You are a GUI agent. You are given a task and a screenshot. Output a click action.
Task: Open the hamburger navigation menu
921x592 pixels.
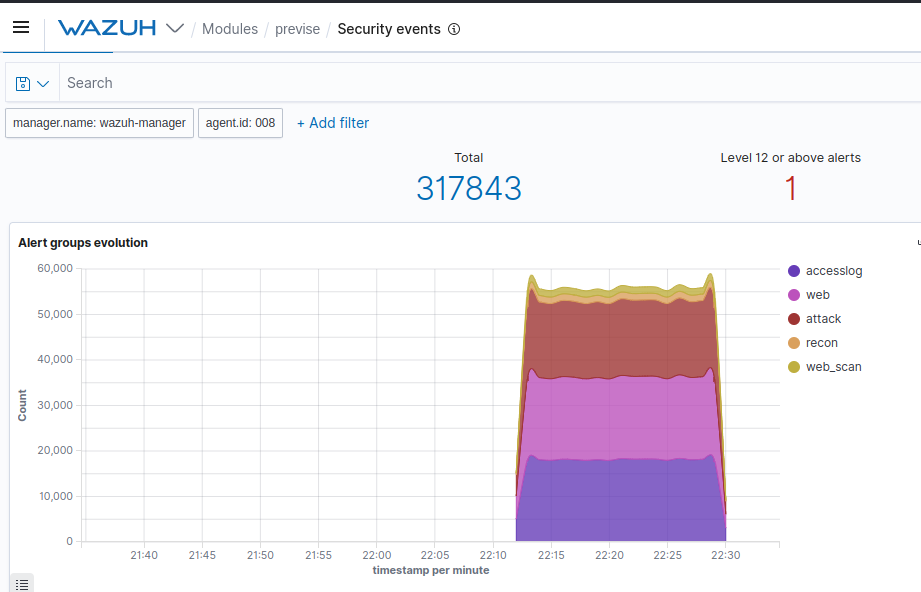[x=21, y=27]
